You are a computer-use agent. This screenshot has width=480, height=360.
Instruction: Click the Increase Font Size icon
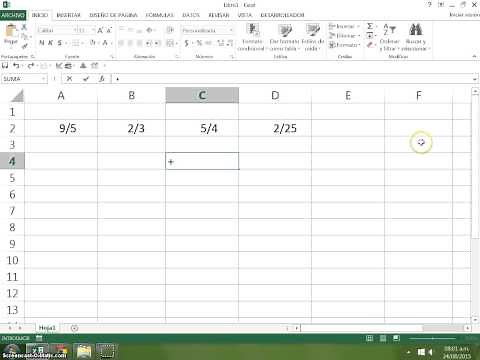(100, 31)
